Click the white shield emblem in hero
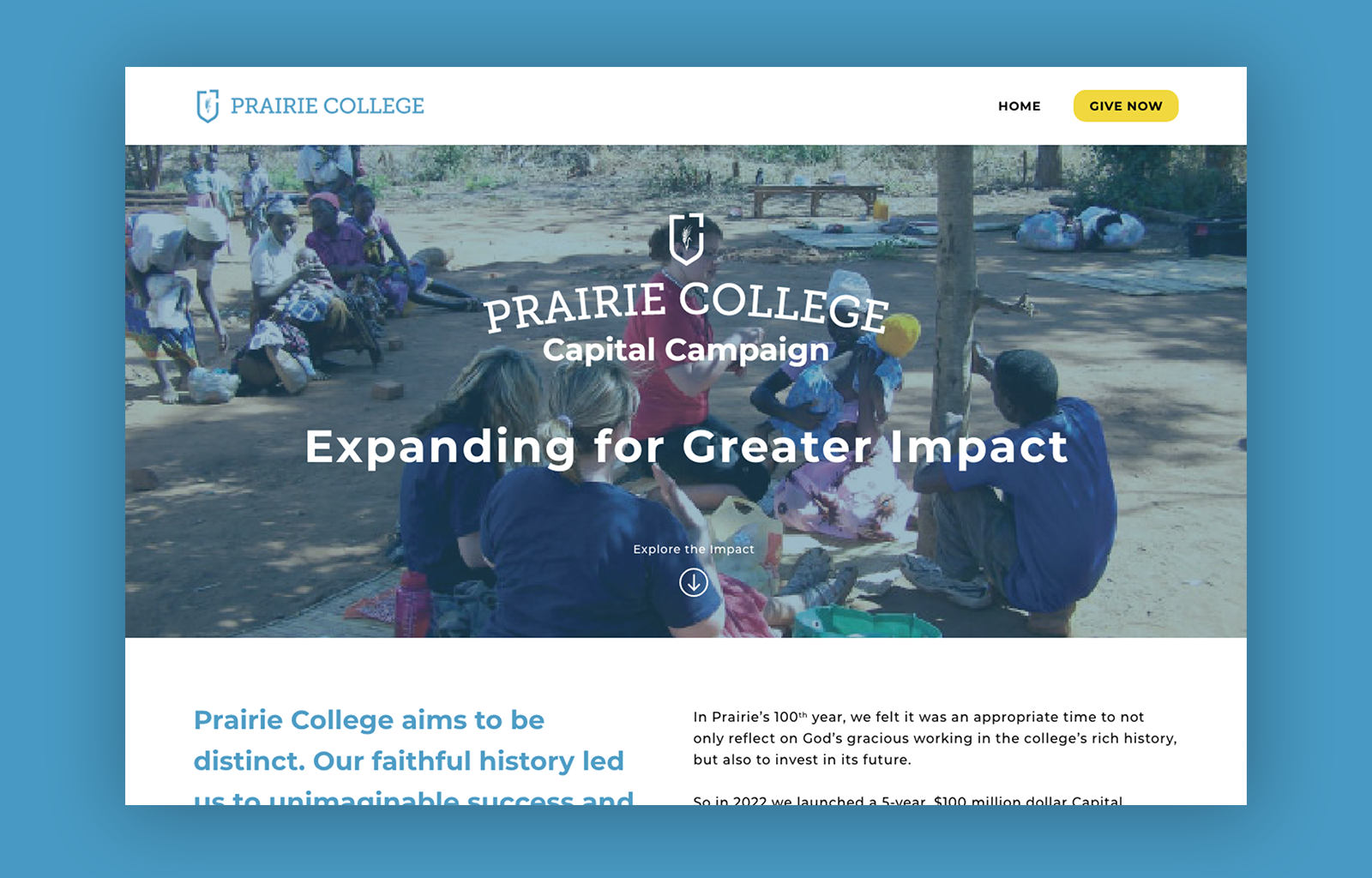This screenshot has height=878, width=1372. point(686,238)
